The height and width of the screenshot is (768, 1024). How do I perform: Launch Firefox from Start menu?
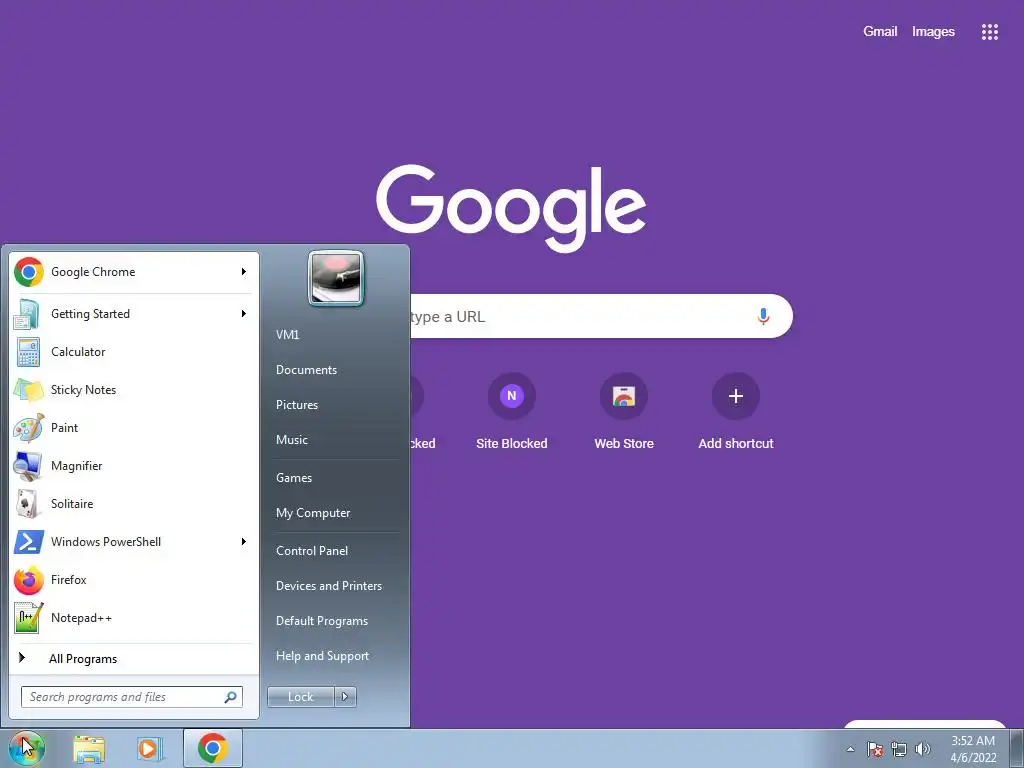134,580
